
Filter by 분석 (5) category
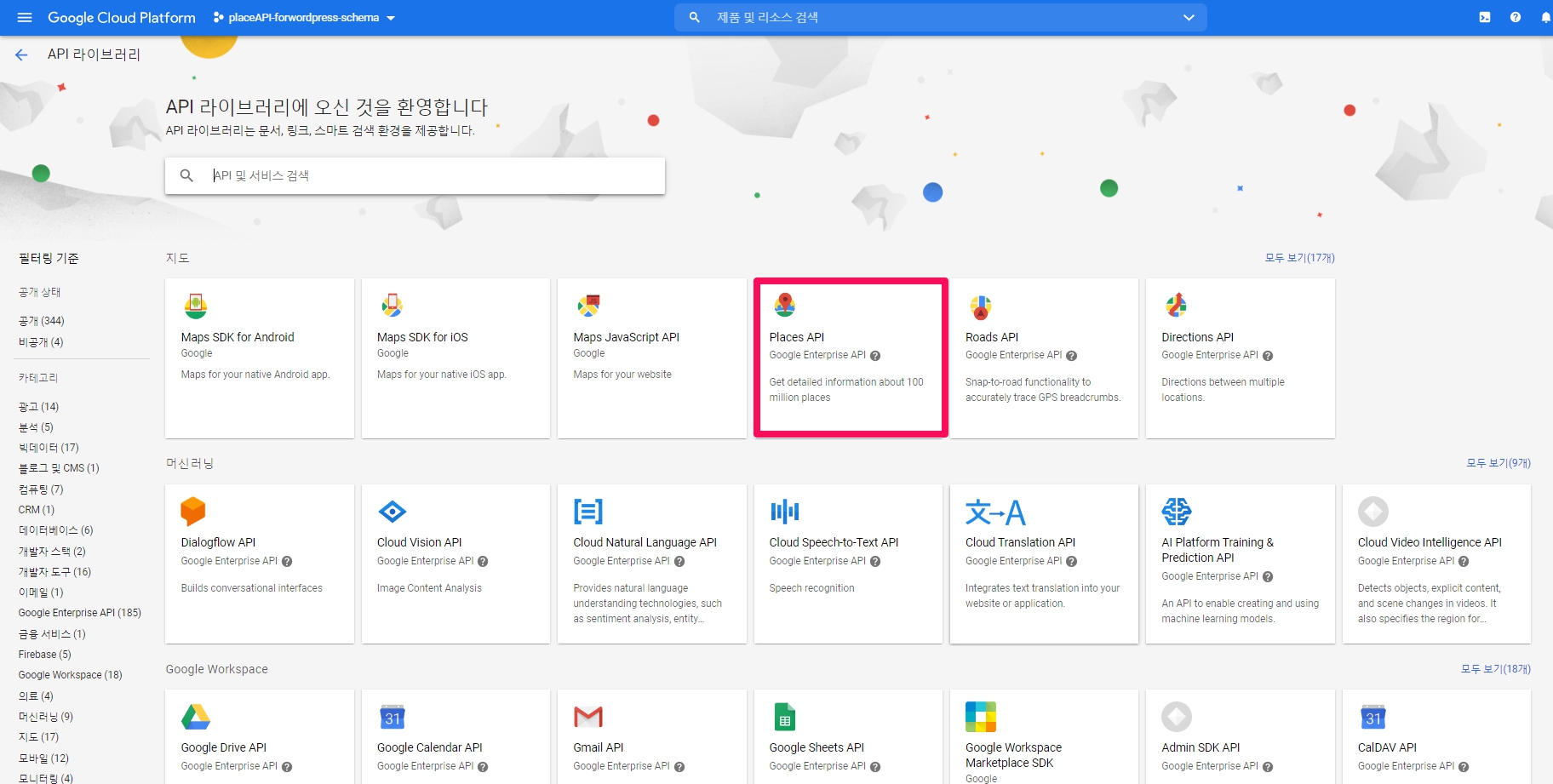point(36,427)
